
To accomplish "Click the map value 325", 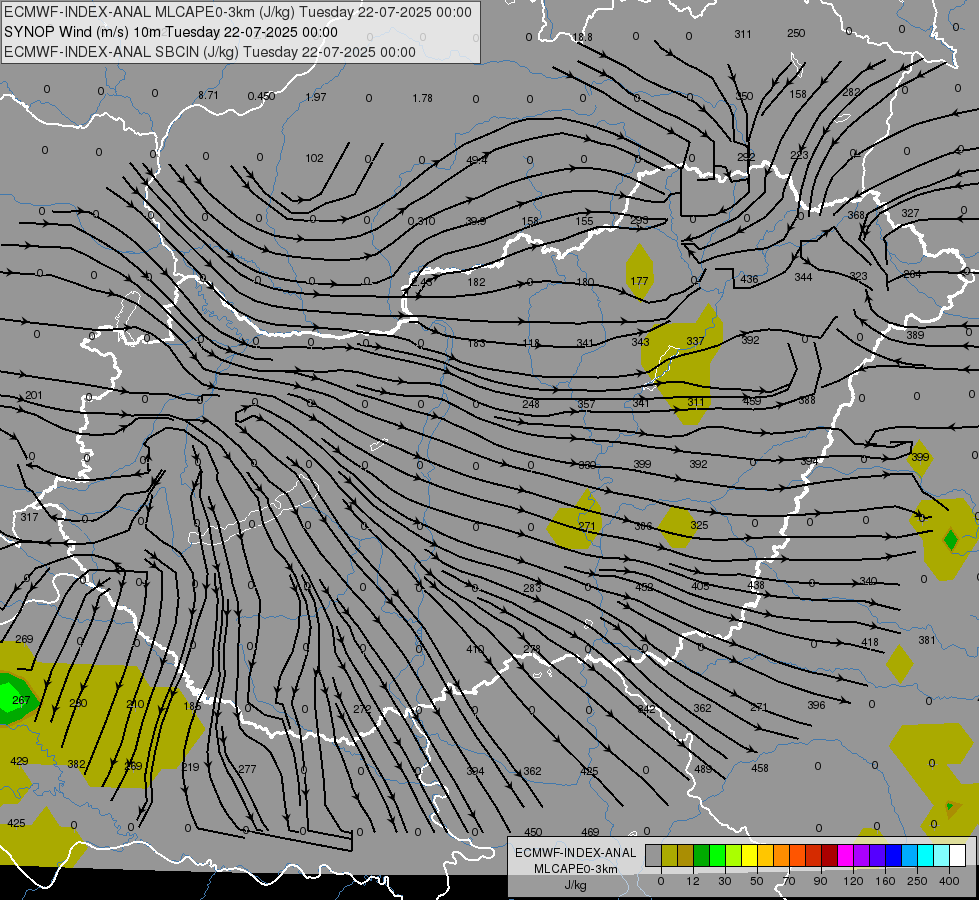I will click(699, 525).
